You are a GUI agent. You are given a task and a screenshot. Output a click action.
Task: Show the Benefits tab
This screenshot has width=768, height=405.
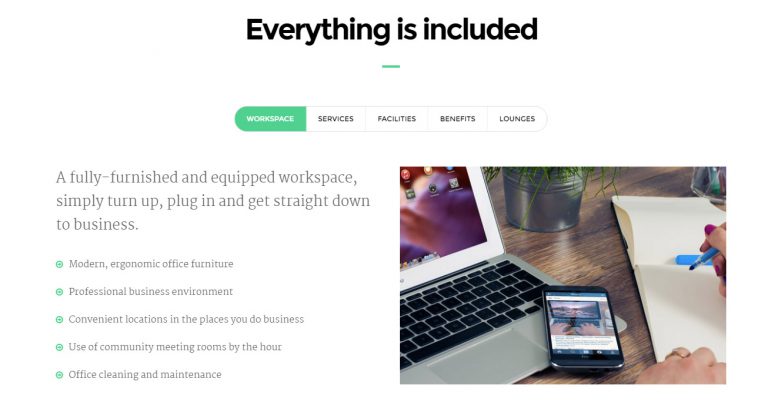[457, 119]
